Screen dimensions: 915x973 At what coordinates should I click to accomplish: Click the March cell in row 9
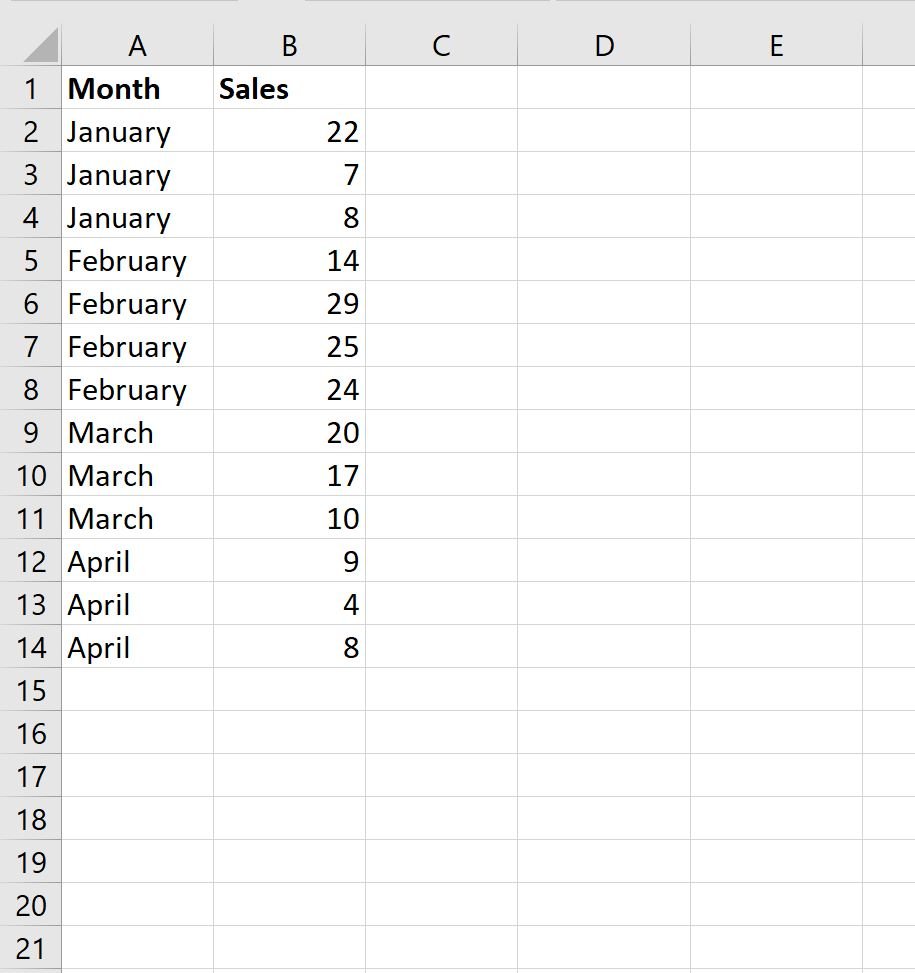click(138, 431)
